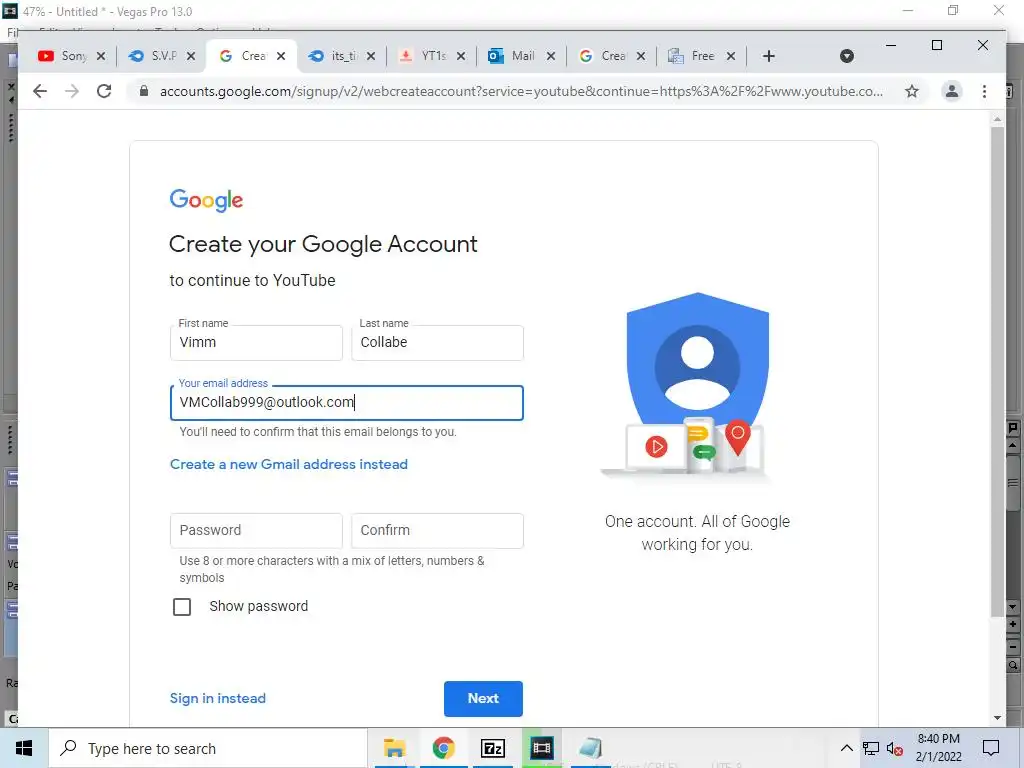Screen dimensions: 1024x768
Task: Open the clock showing 8:40 PM
Action: pos(938,748)
